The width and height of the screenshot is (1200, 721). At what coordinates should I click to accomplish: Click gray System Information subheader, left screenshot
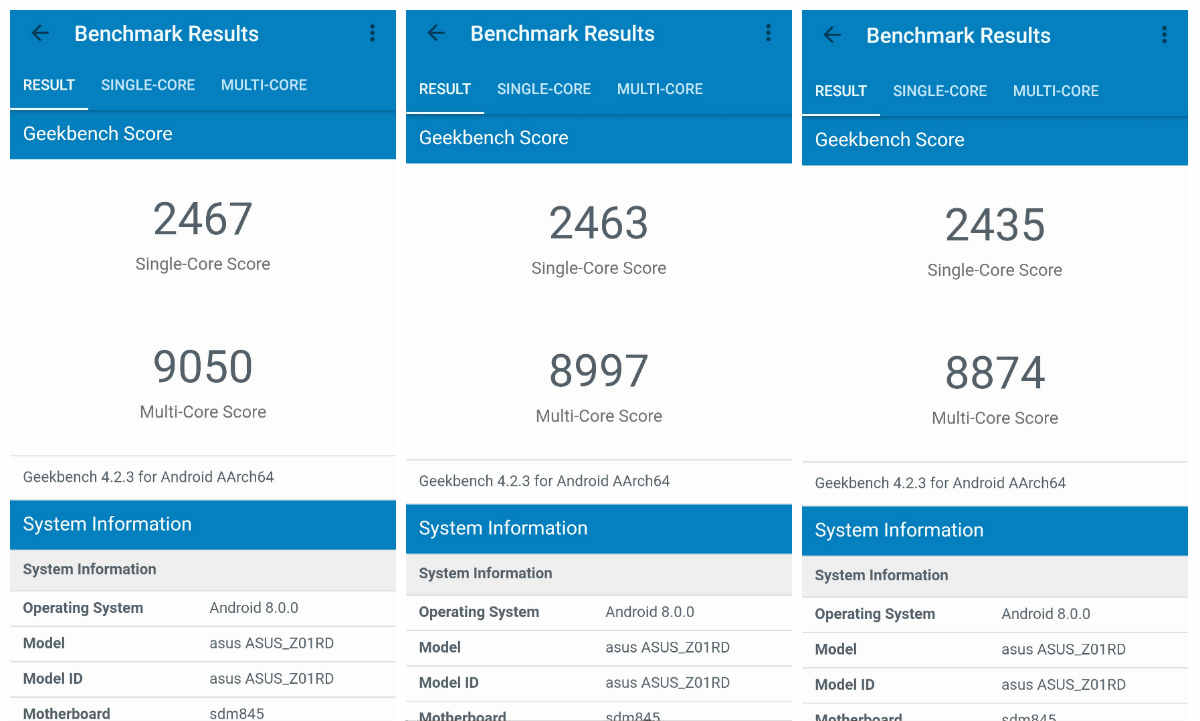tap(203, 570)
